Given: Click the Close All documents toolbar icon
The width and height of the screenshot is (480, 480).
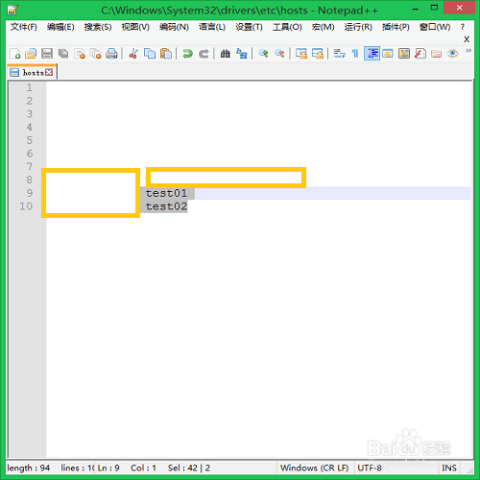Looking at the screenshot, I should pyautogui.click(x=96, y=54).
